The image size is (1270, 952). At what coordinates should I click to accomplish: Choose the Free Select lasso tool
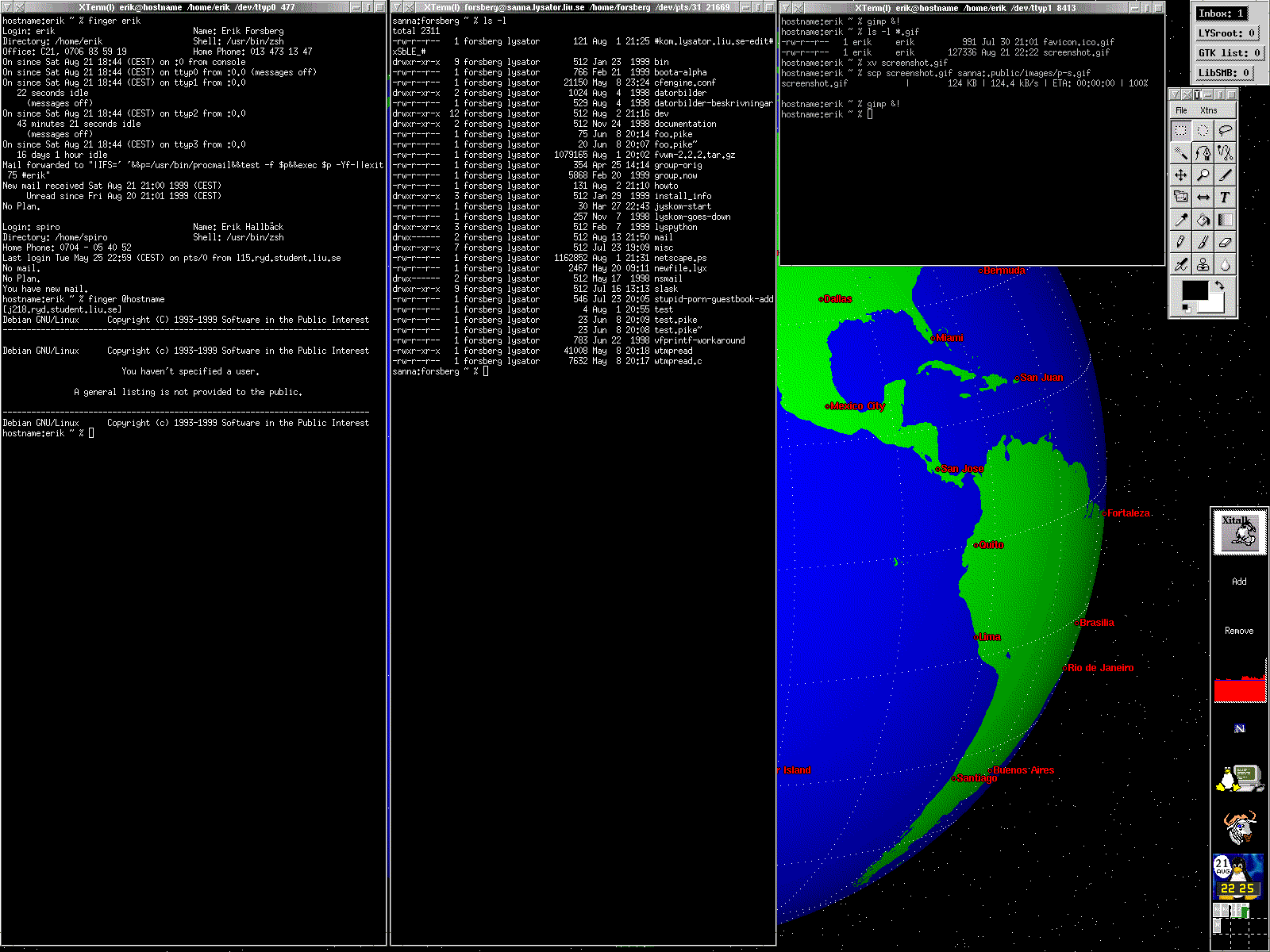pos(1226,130)
